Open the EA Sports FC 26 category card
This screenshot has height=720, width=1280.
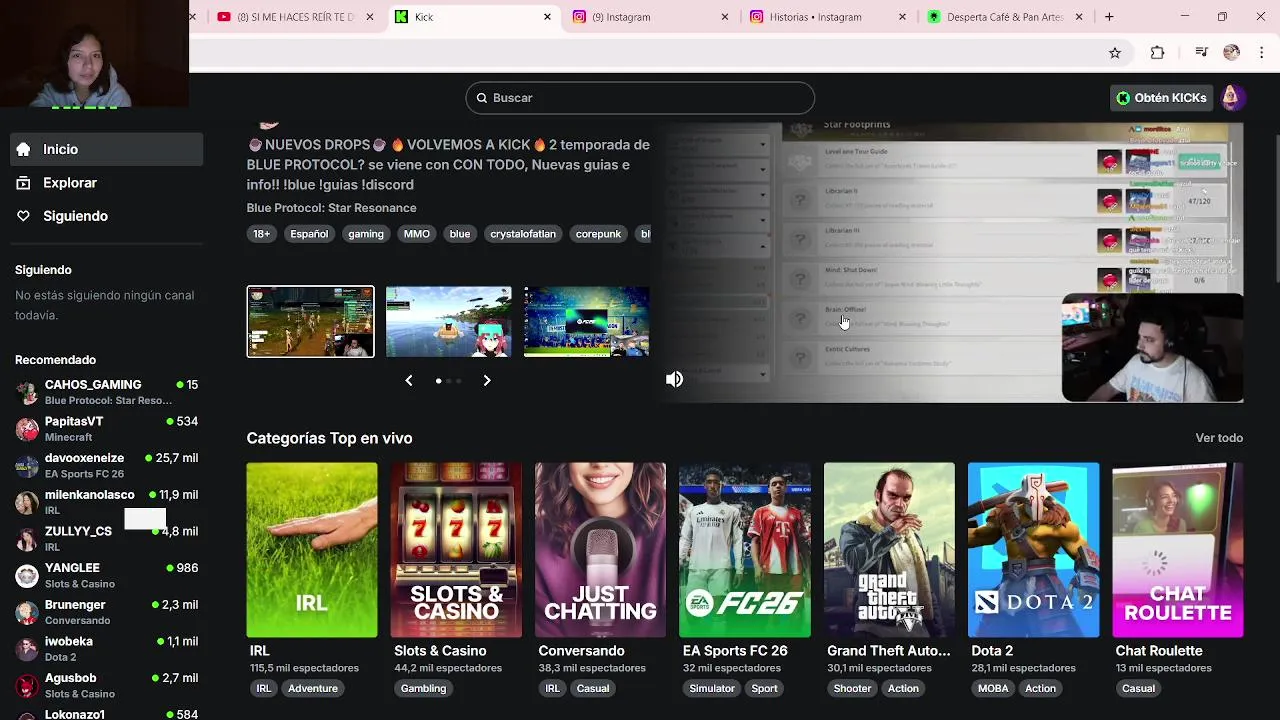point(745,550)
